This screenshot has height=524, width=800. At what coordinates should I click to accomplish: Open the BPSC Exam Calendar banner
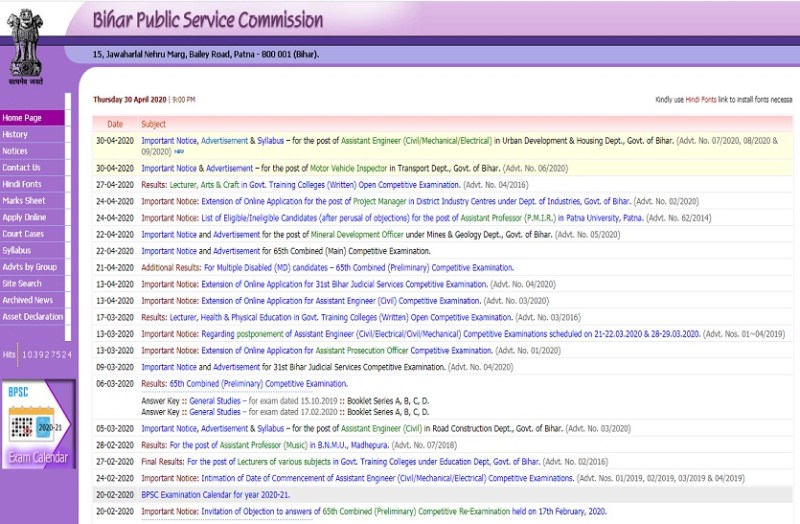pos(36,425)
